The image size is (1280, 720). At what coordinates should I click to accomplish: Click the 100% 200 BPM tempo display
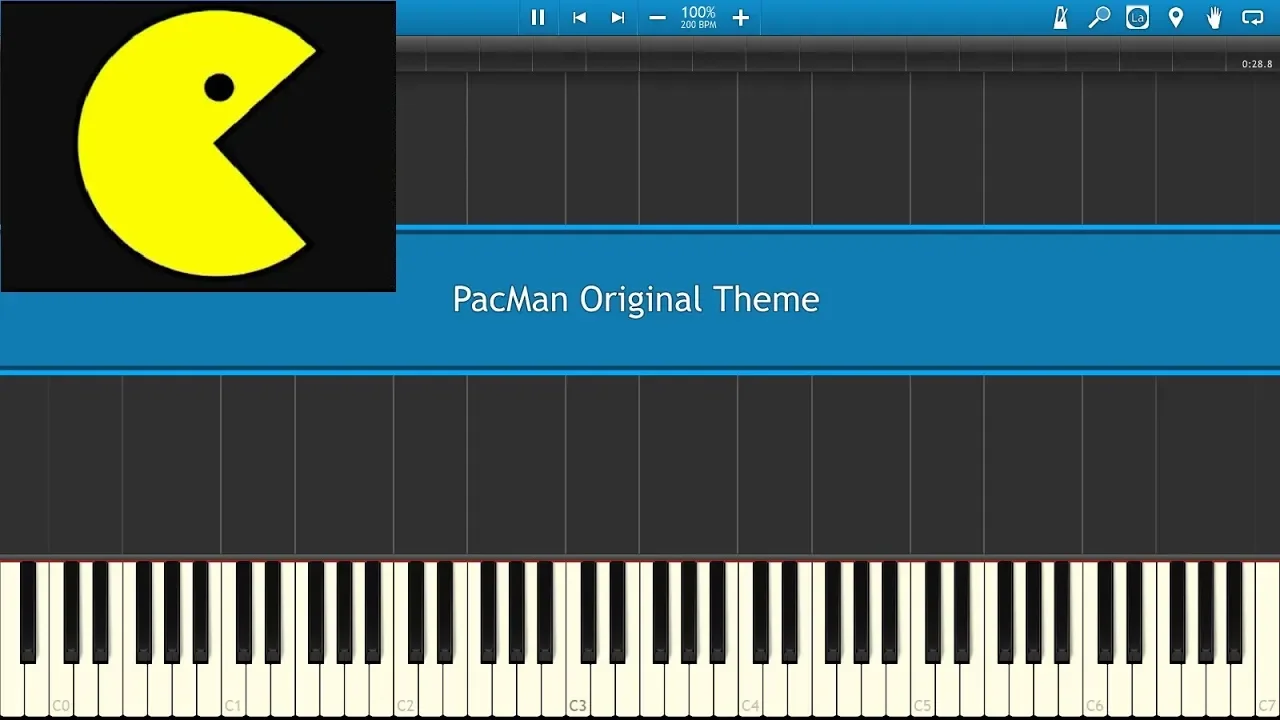pos(698,17)
